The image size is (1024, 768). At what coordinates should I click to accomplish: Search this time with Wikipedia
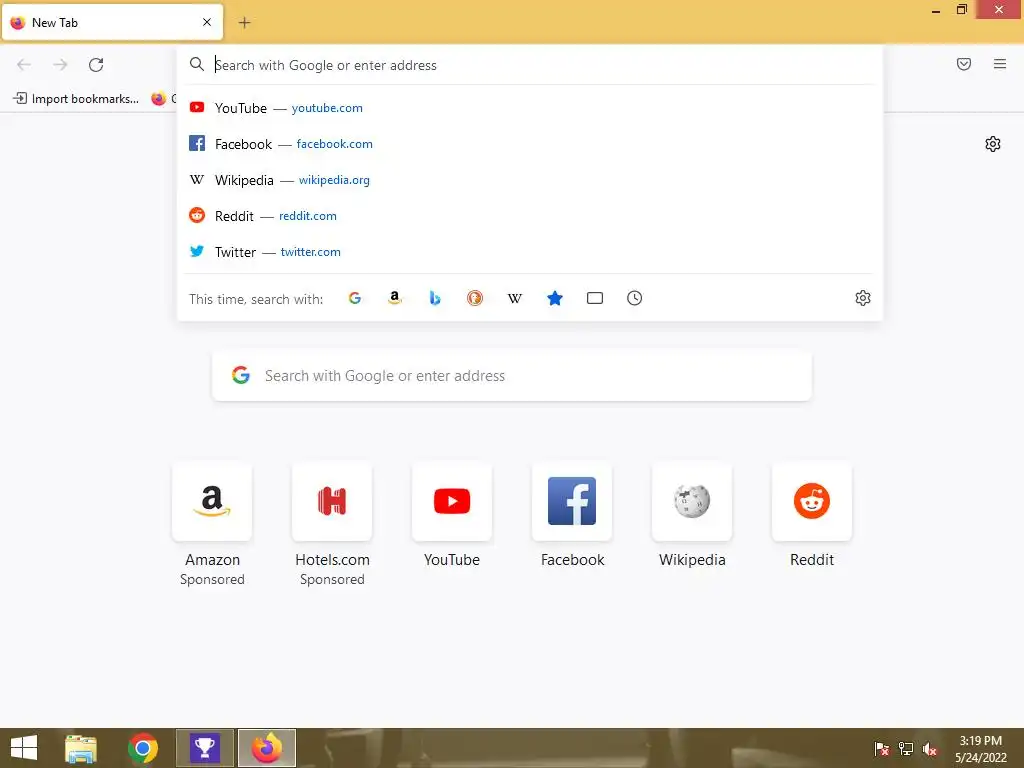point(515,298)
